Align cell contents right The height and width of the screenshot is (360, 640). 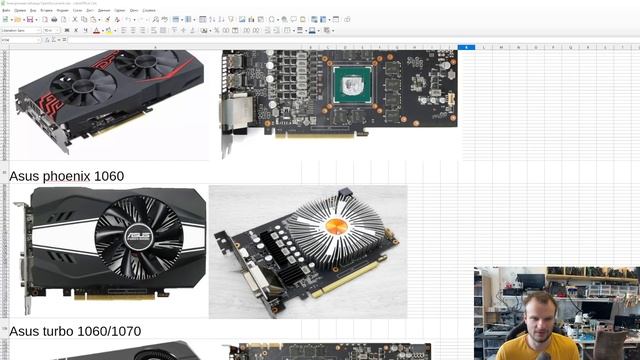click(x=142, y=30)
